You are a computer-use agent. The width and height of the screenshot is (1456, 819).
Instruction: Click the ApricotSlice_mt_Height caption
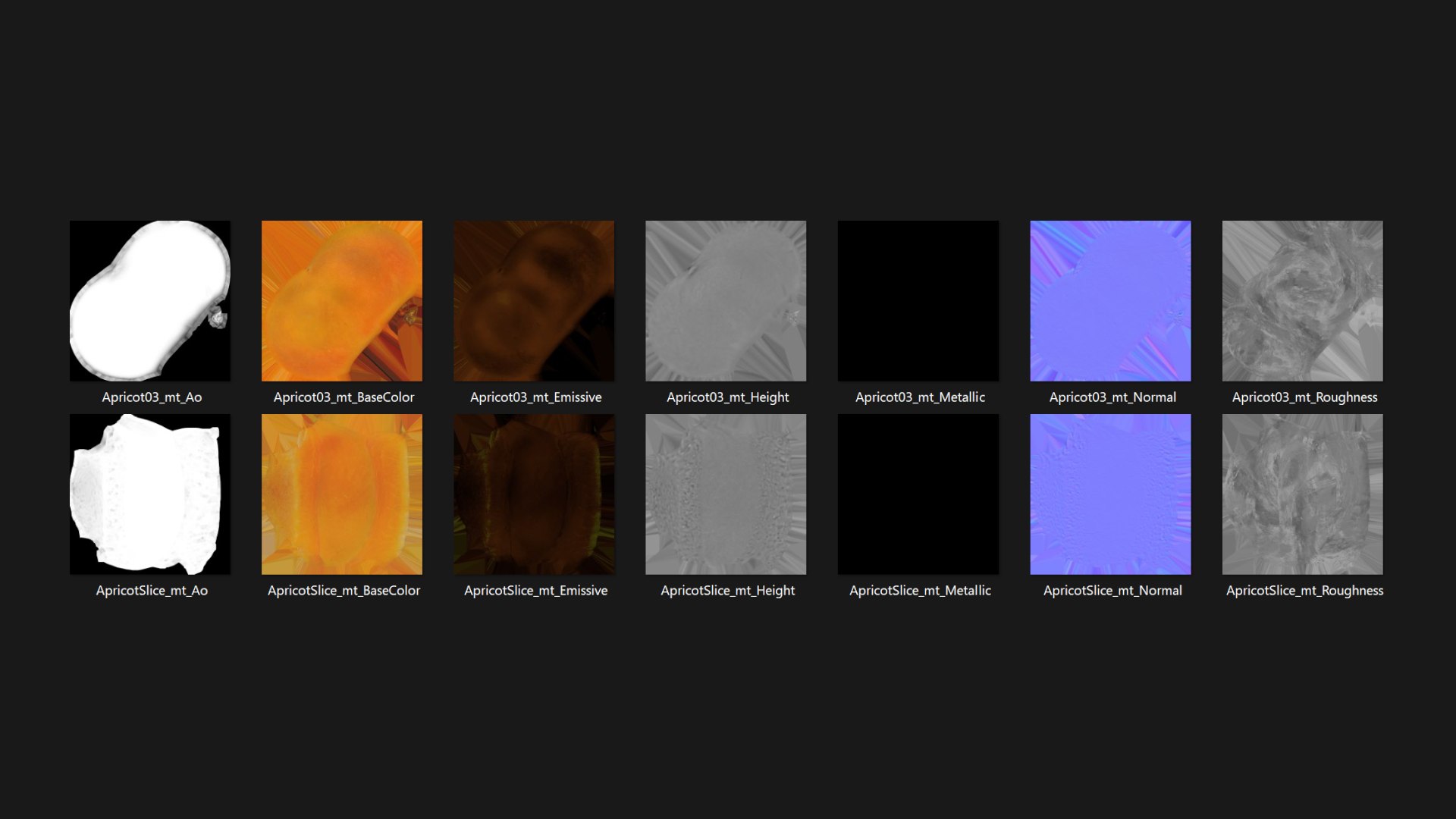(x=727, y=591)
